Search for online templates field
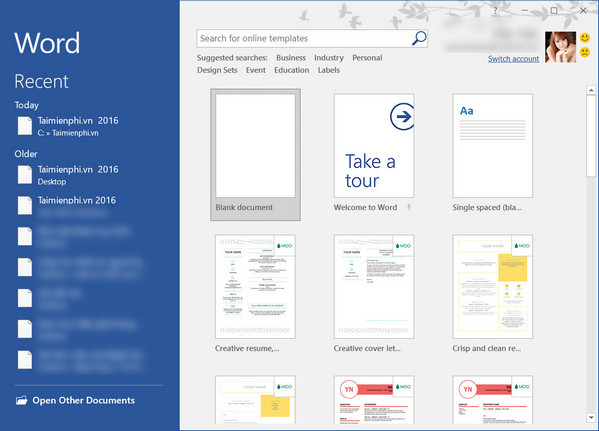 tap(312, 38)
